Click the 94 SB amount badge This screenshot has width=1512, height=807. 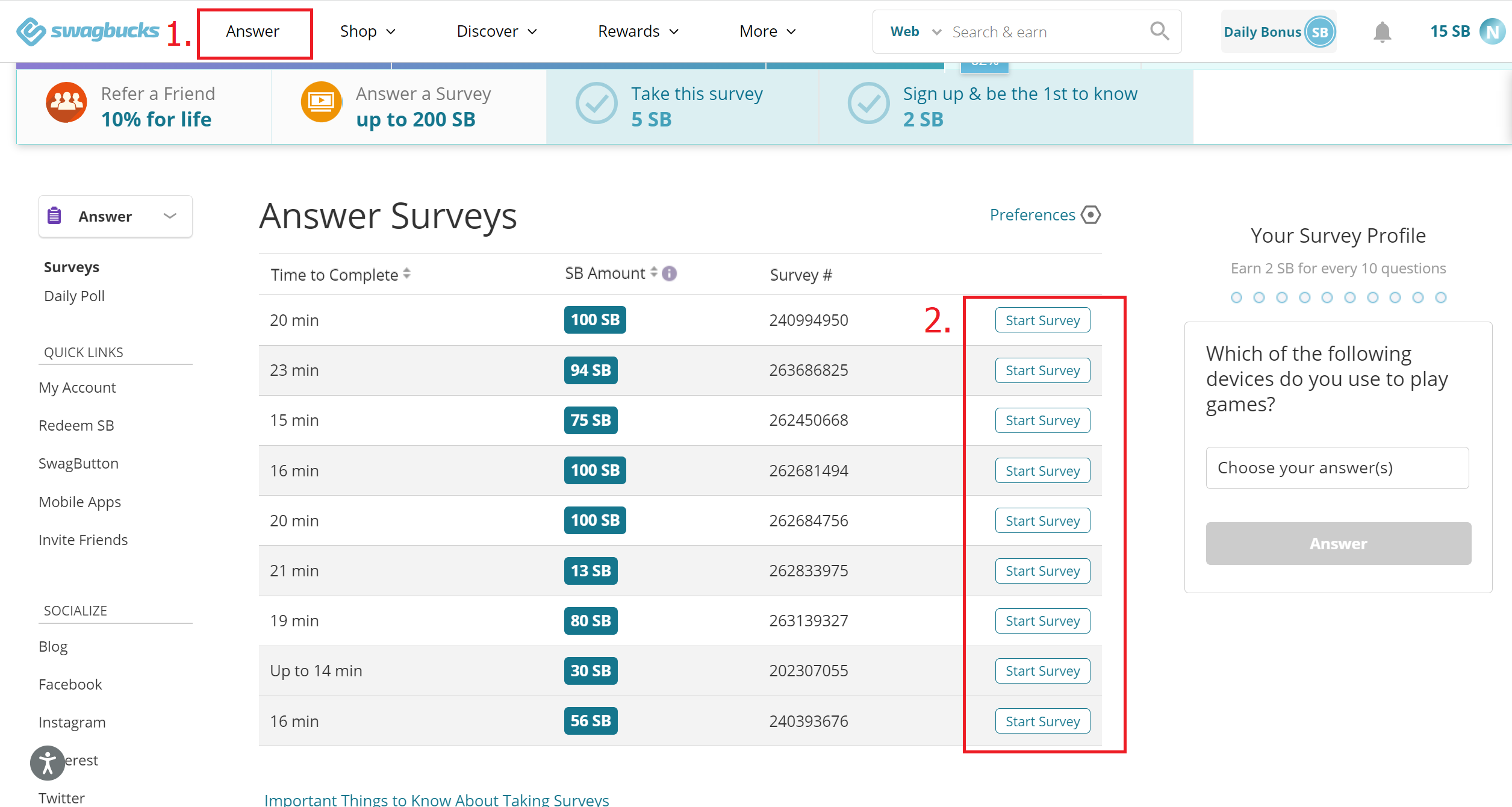[591, 370]
